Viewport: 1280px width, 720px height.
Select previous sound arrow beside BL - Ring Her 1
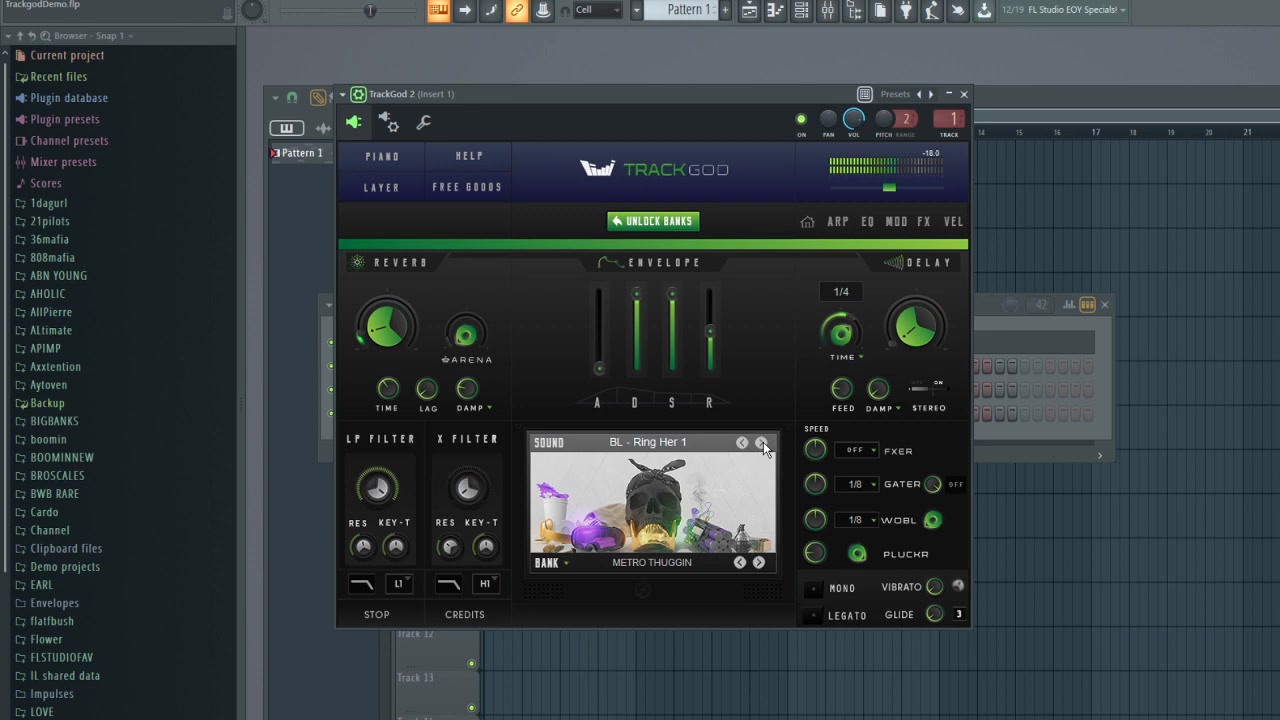[x=742, y=442]
